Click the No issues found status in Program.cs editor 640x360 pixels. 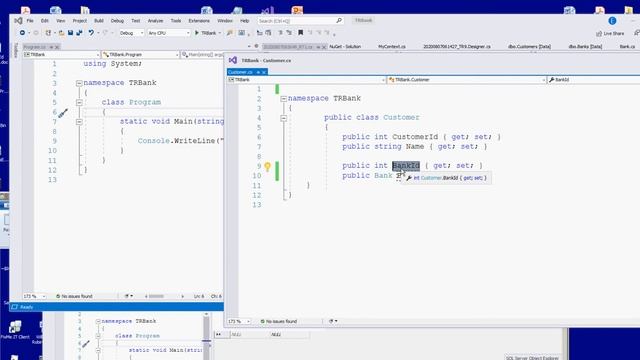74,296
